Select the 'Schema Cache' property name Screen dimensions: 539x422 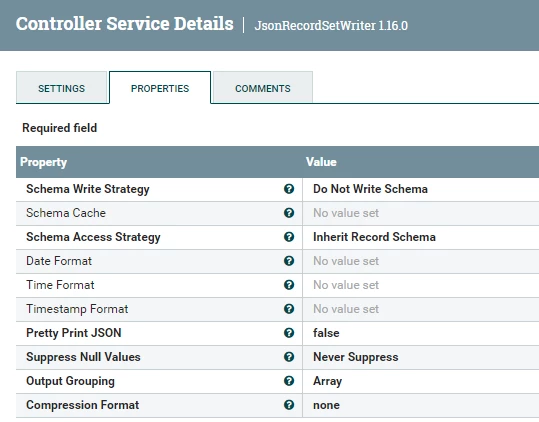(x=66, y=213)
